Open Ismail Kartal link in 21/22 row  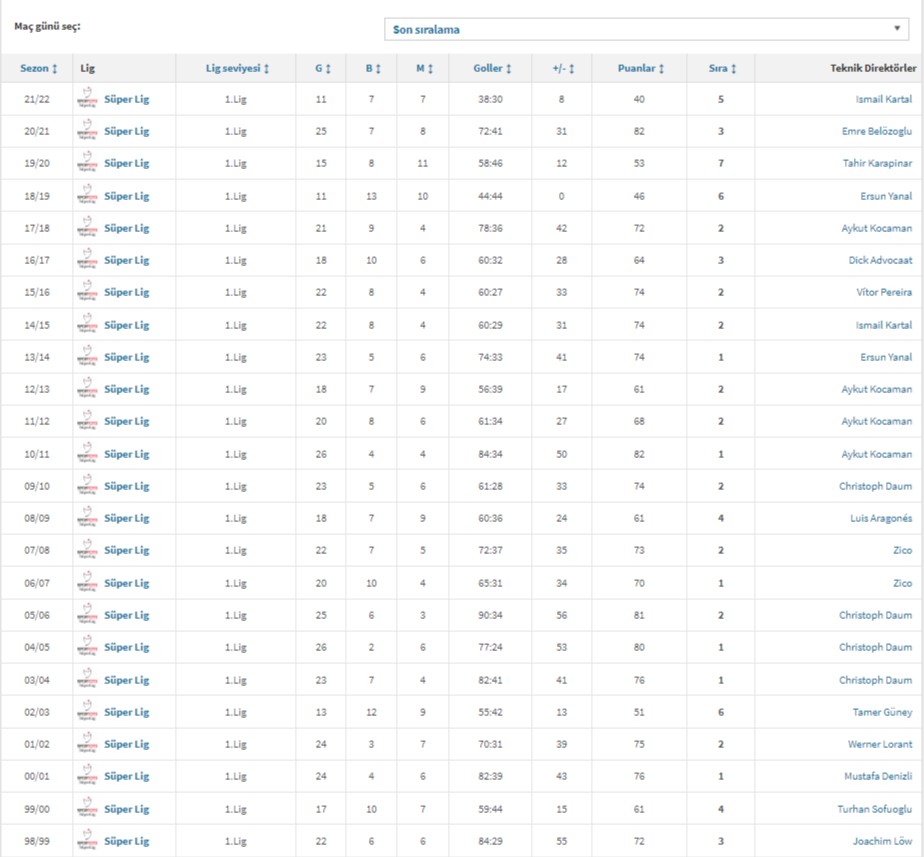884,98
